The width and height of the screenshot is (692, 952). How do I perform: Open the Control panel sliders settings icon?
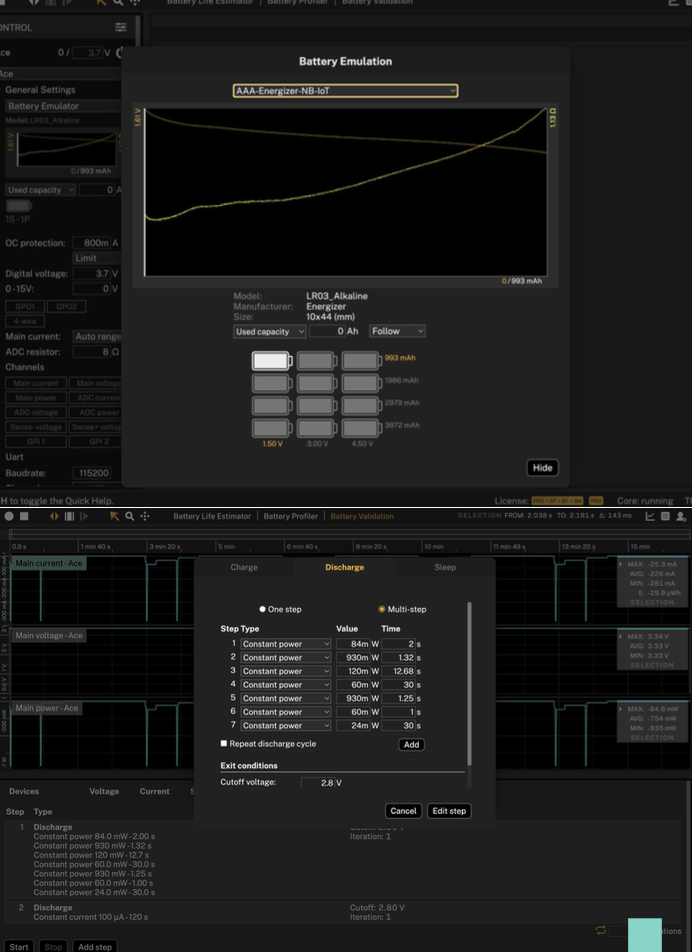coord(121,27)
